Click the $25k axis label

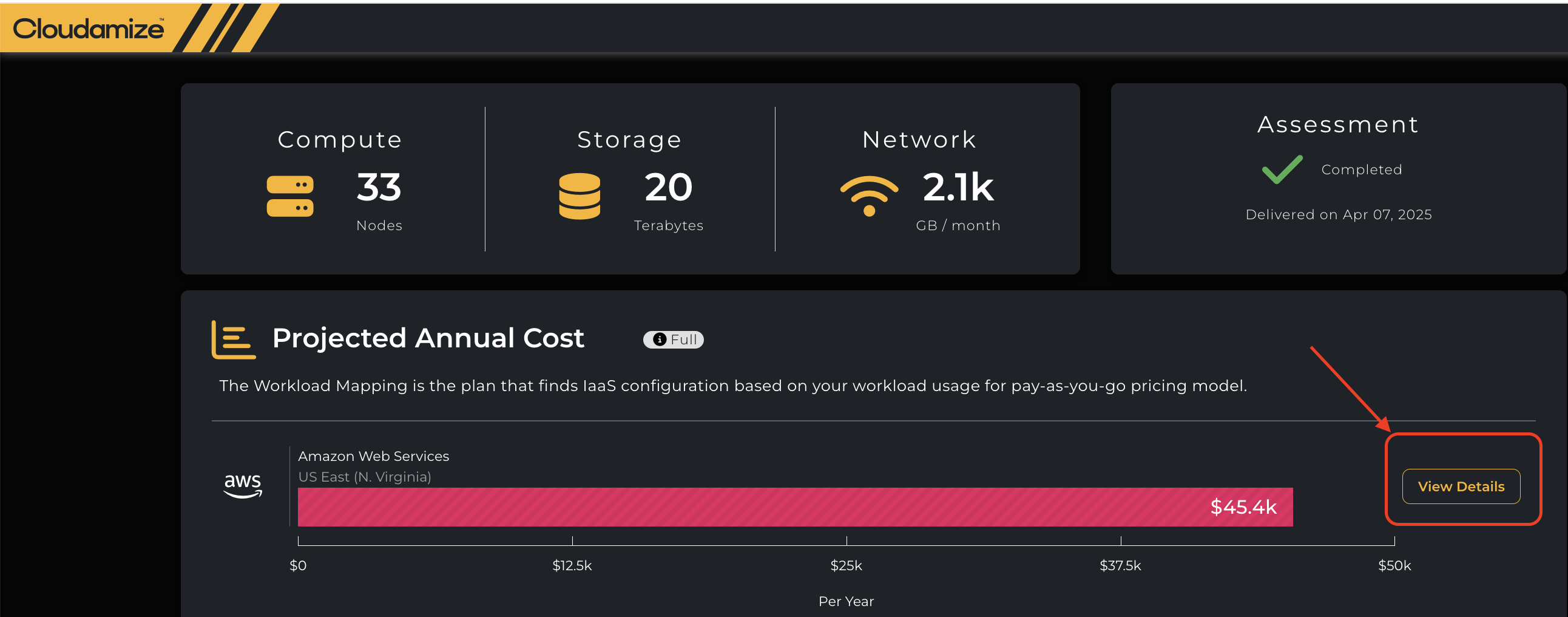[x=846, y=565]
